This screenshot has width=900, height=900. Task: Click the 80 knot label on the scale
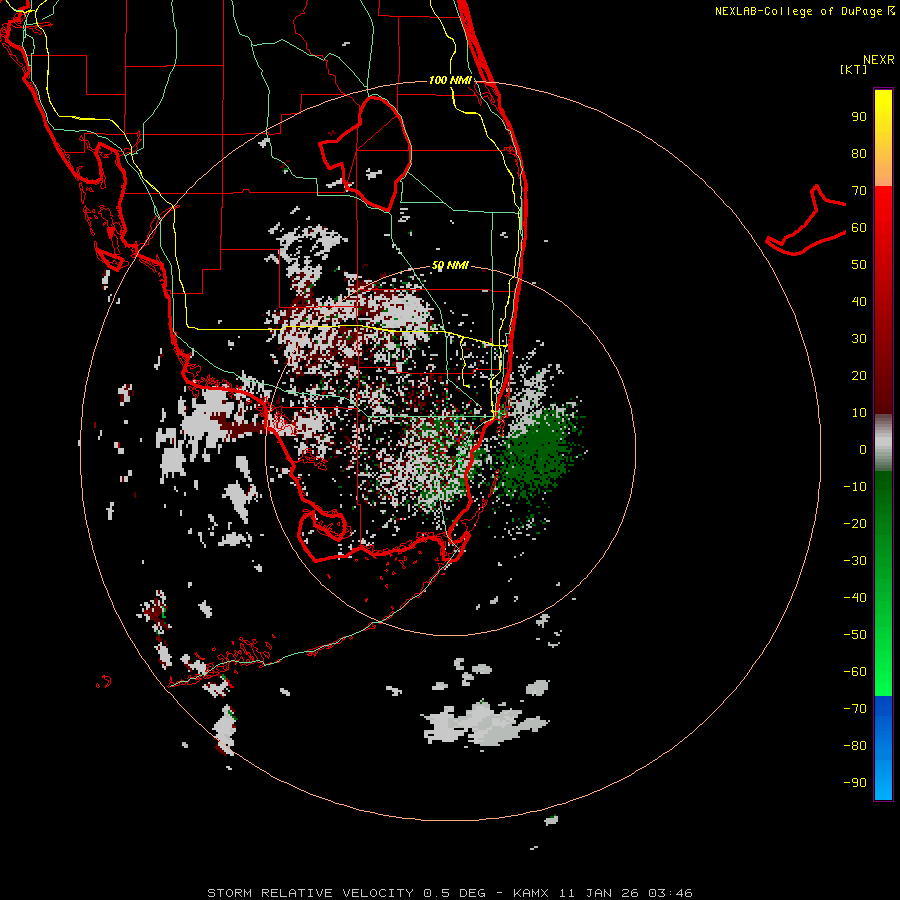(859, 153)
